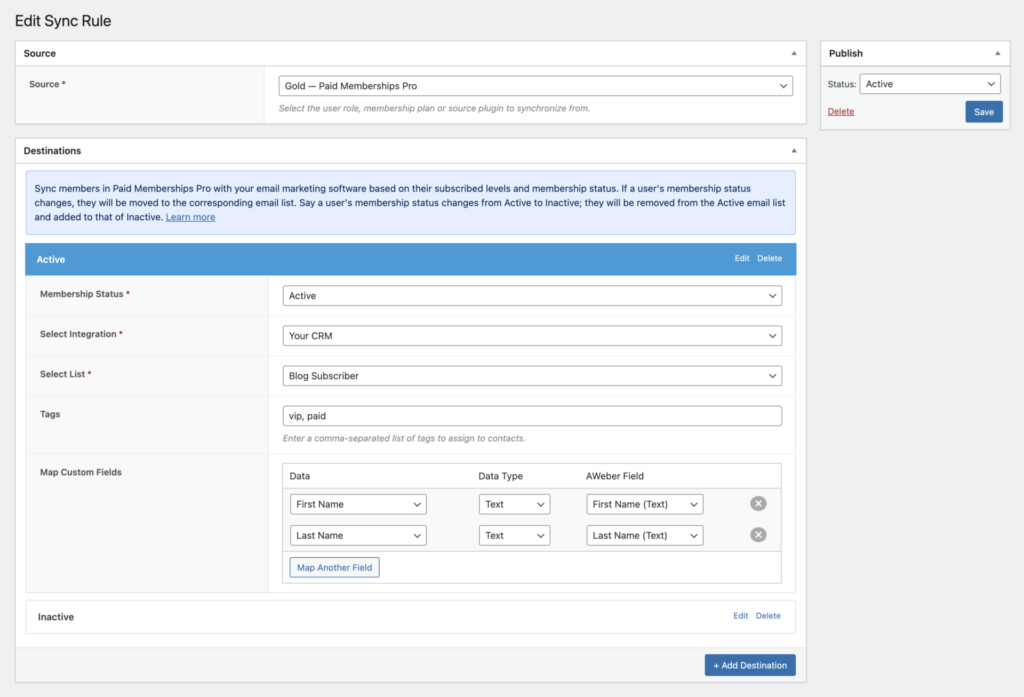The width and height of the screenshot is (1024, 697).
Task: Click the + Add Destination button
Action: point(750,665)
